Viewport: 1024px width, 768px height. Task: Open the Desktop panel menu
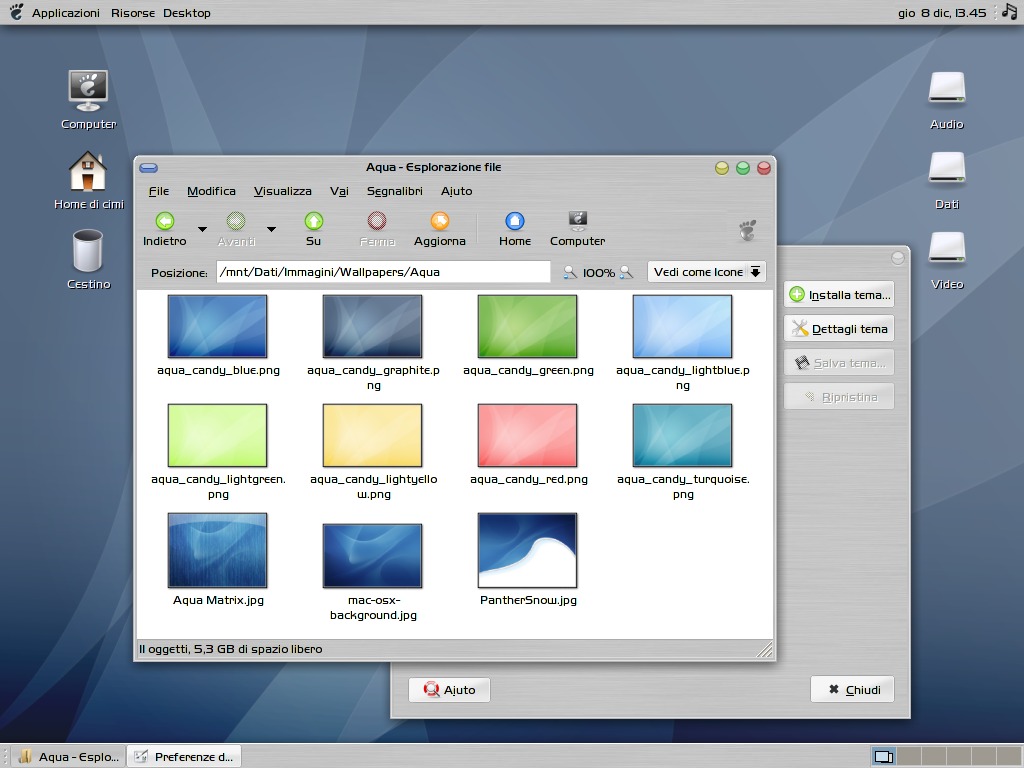(187, 12)
